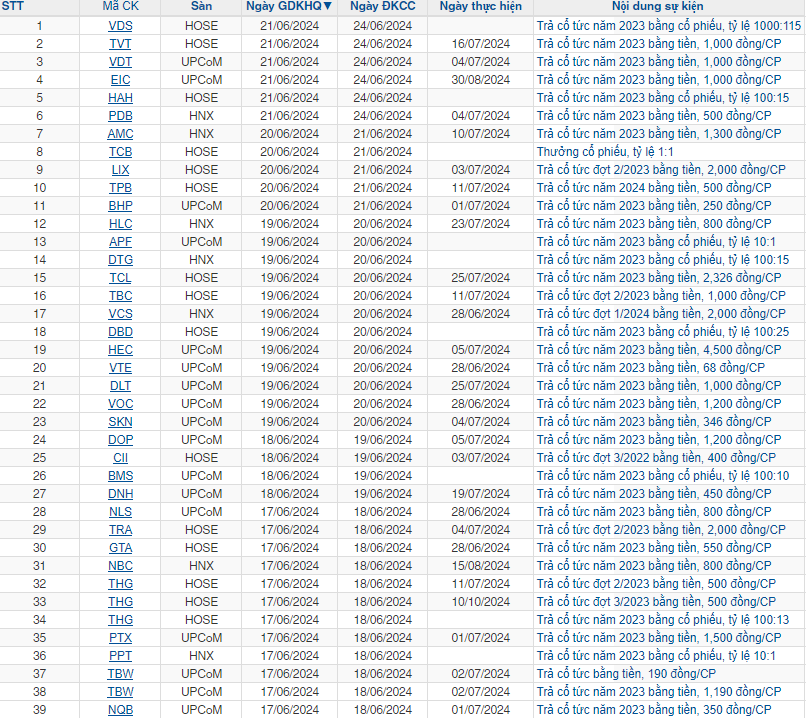806x718 pixels.
Task: Open the NBC stock code link
Action: (120, 565)
